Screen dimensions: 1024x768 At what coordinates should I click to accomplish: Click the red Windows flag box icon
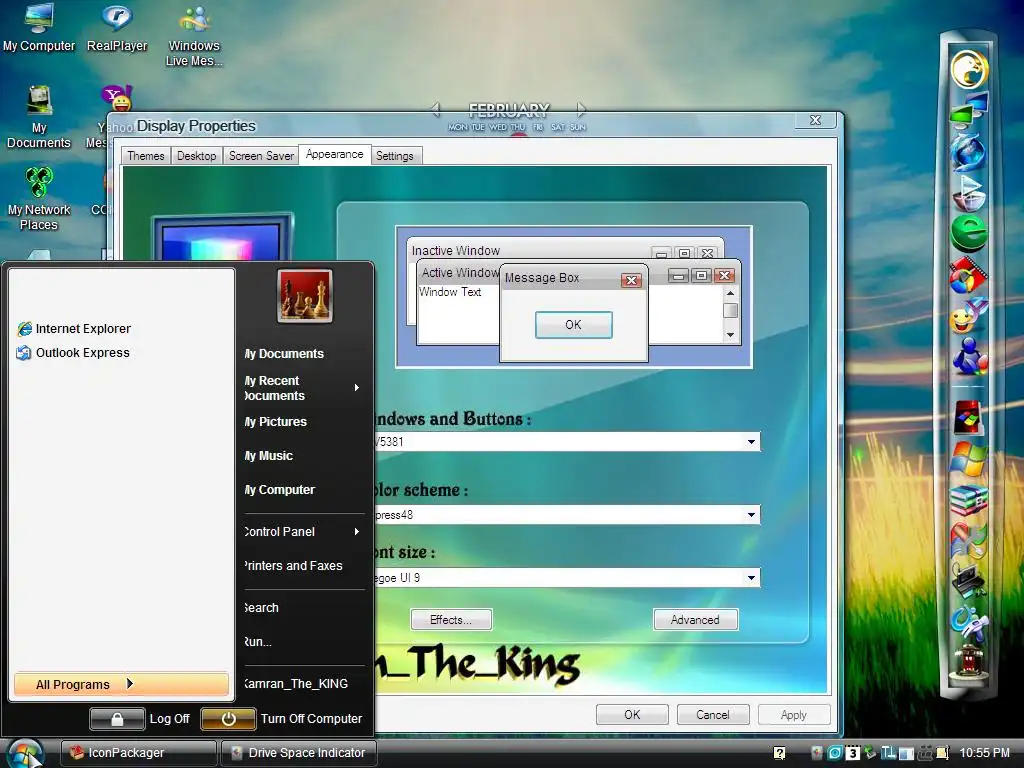(969, 418)
